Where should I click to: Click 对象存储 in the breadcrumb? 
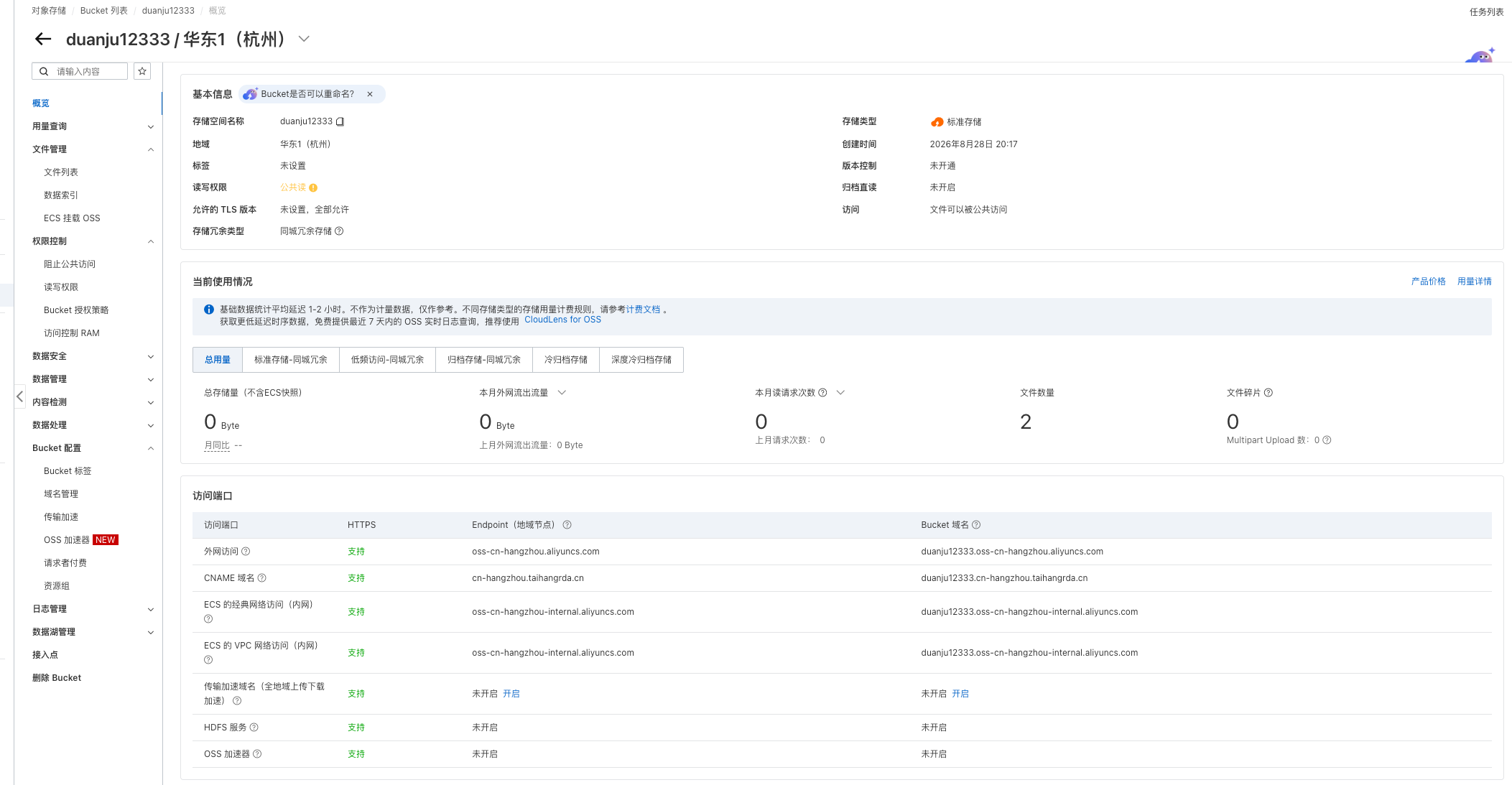pyautogui.click(x=49, y=11)
